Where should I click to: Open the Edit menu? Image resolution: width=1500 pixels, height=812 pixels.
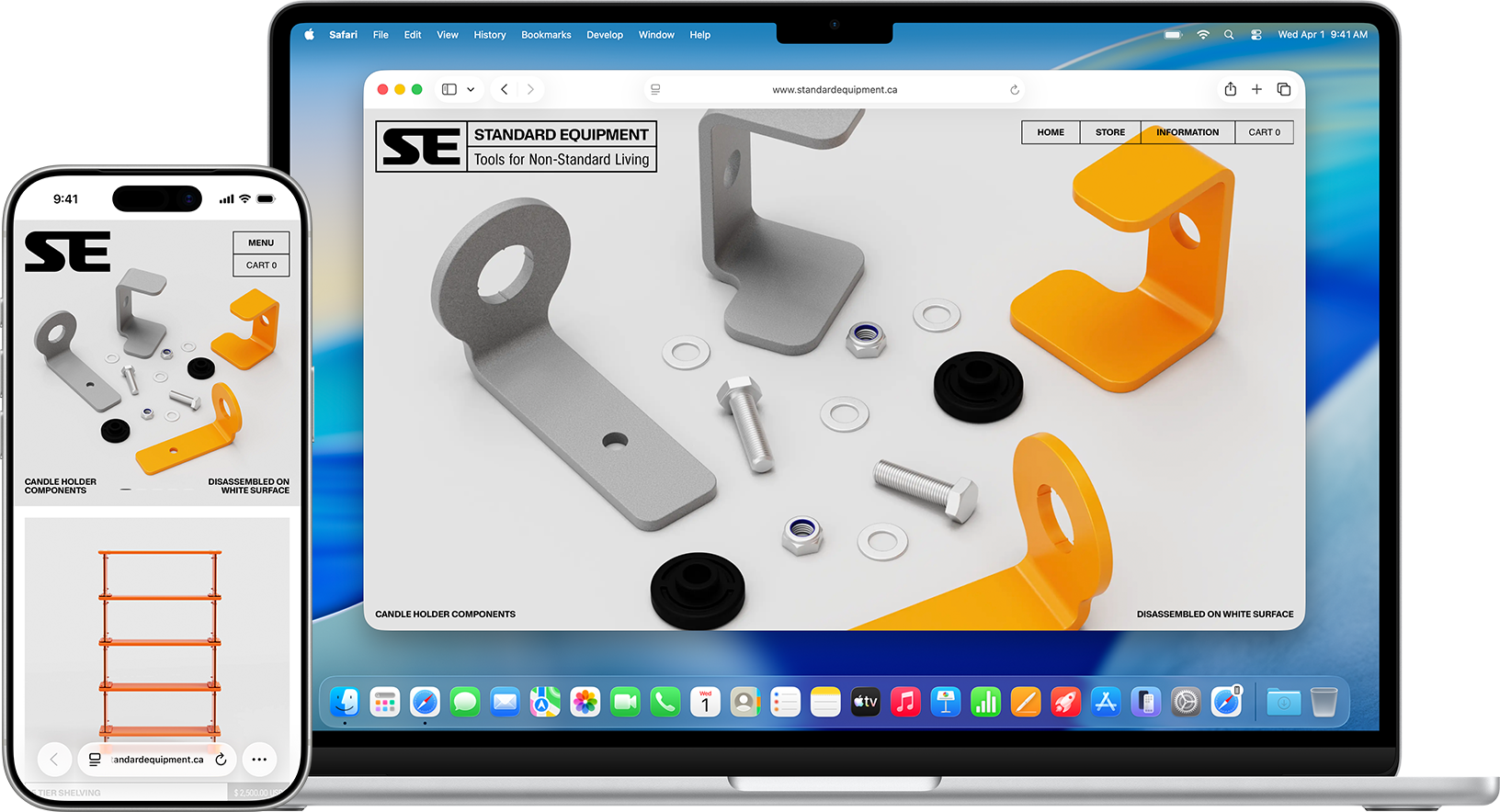tap(413, 35)
